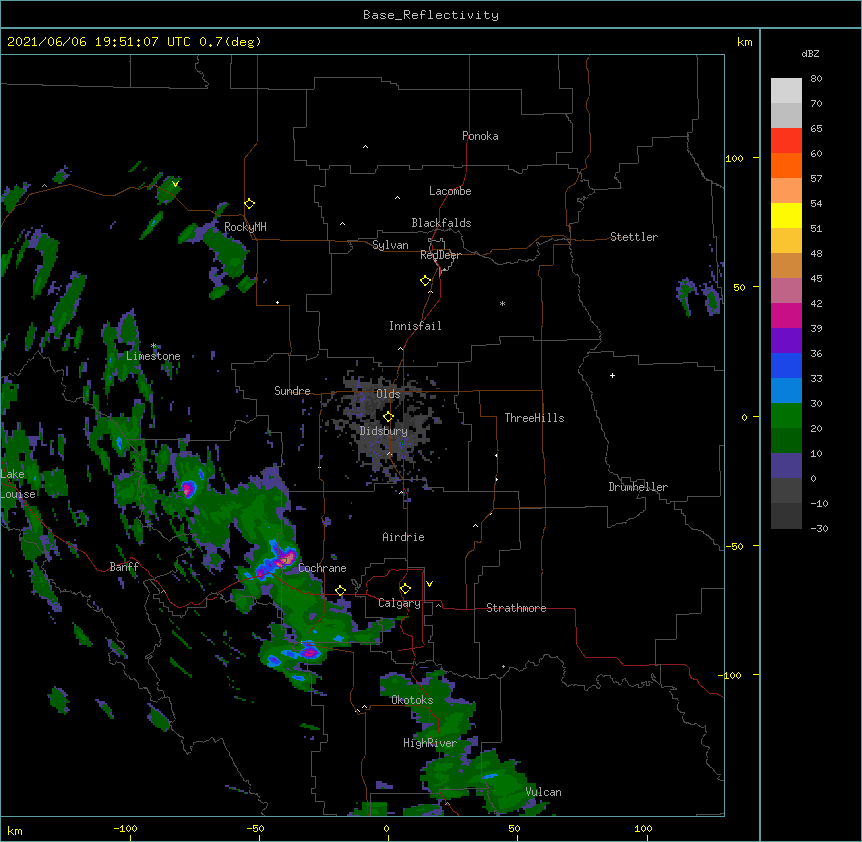
Task: Click the Calgary city label
Action: coord(399,603)
